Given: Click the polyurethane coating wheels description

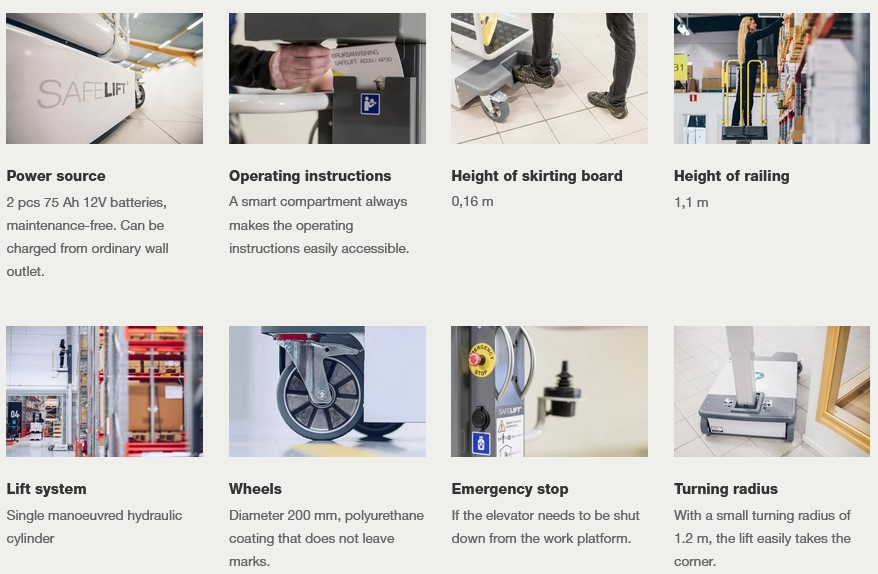Looking at the screenshot, I should coord(326,538).
